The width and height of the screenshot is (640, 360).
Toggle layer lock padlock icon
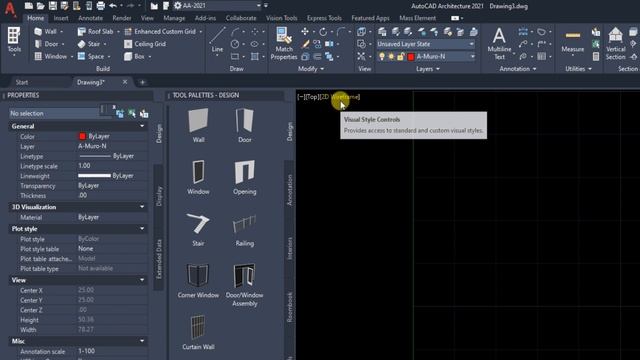[x=400, y=56]
